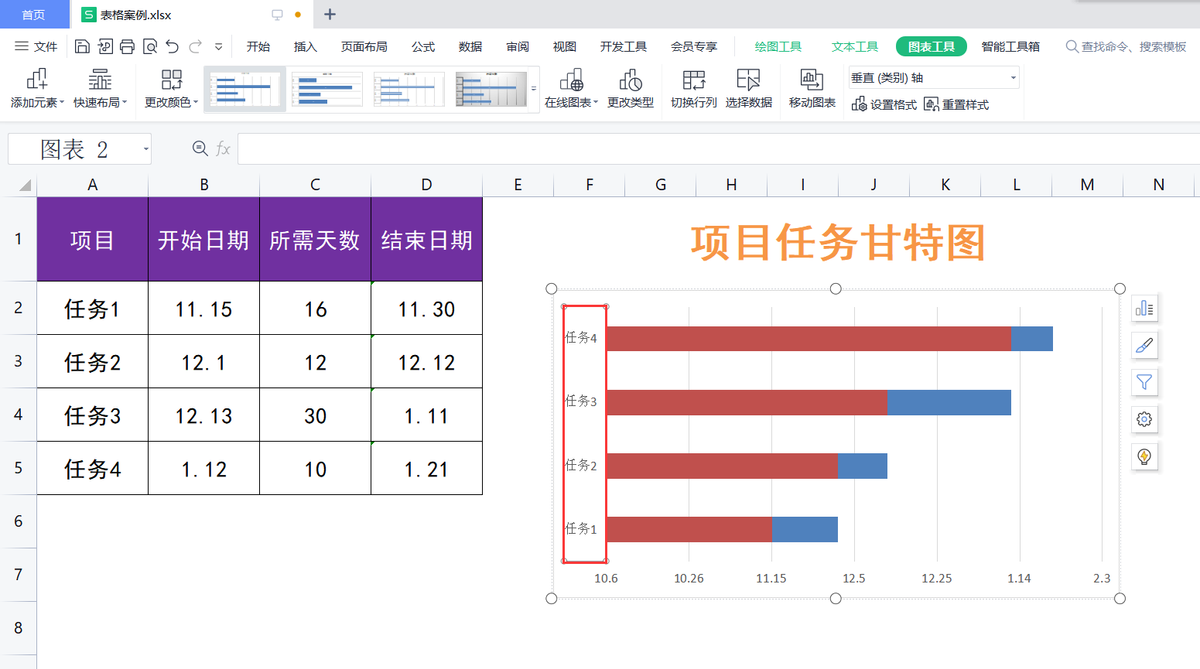
Task: Click cell 任务1
Action: [x=93, y=309]
